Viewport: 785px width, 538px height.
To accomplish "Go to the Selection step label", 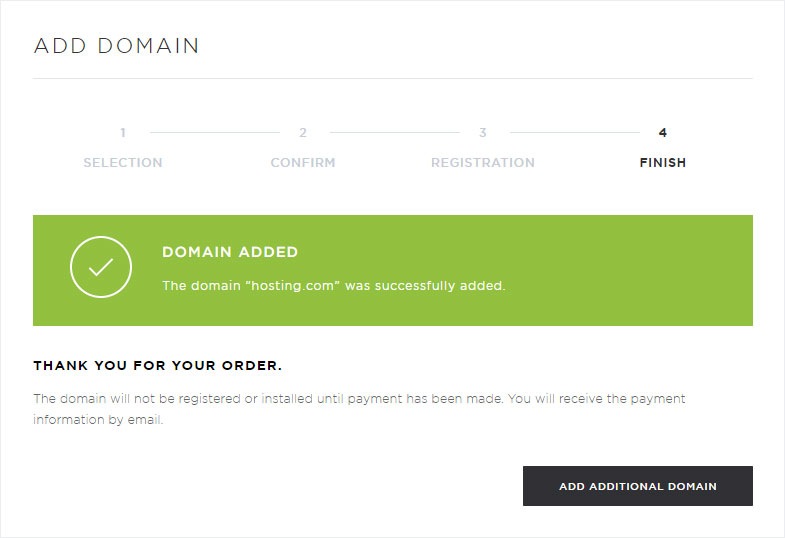I will [123, 163].
